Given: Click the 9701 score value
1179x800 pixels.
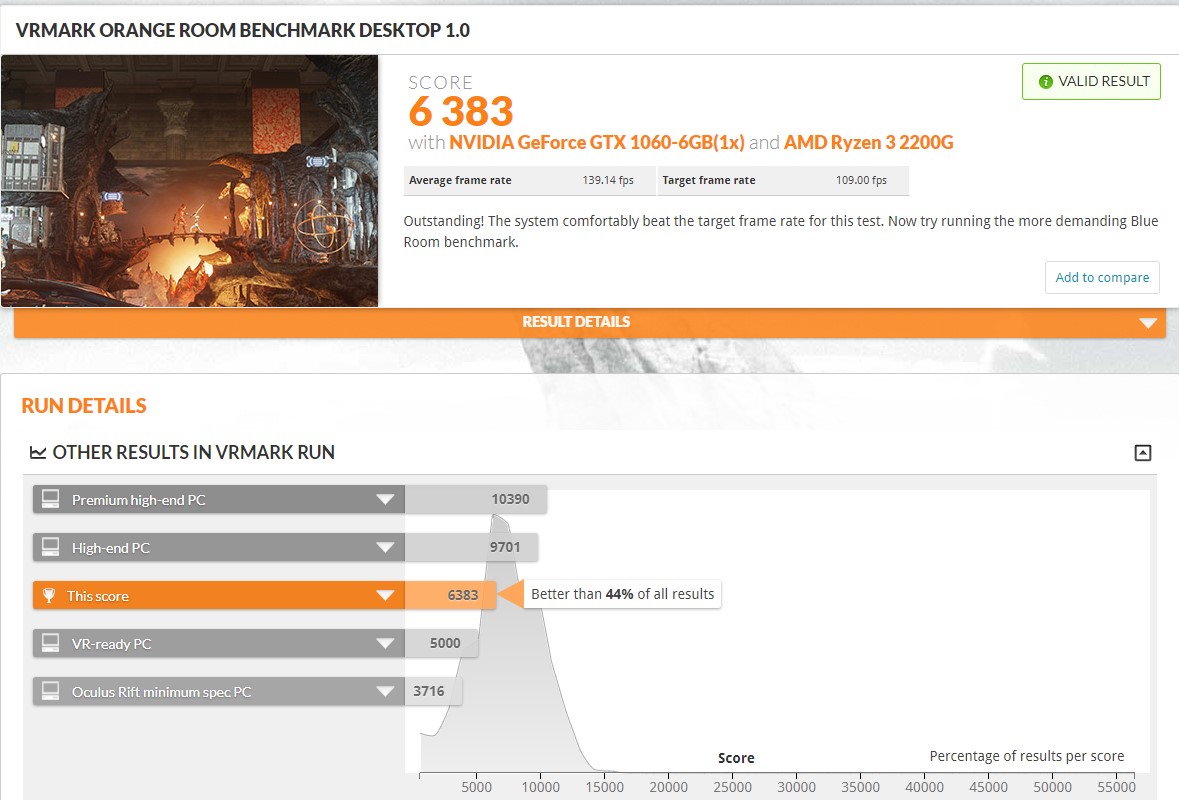Looking at the screenshot, I should [505, 547].
